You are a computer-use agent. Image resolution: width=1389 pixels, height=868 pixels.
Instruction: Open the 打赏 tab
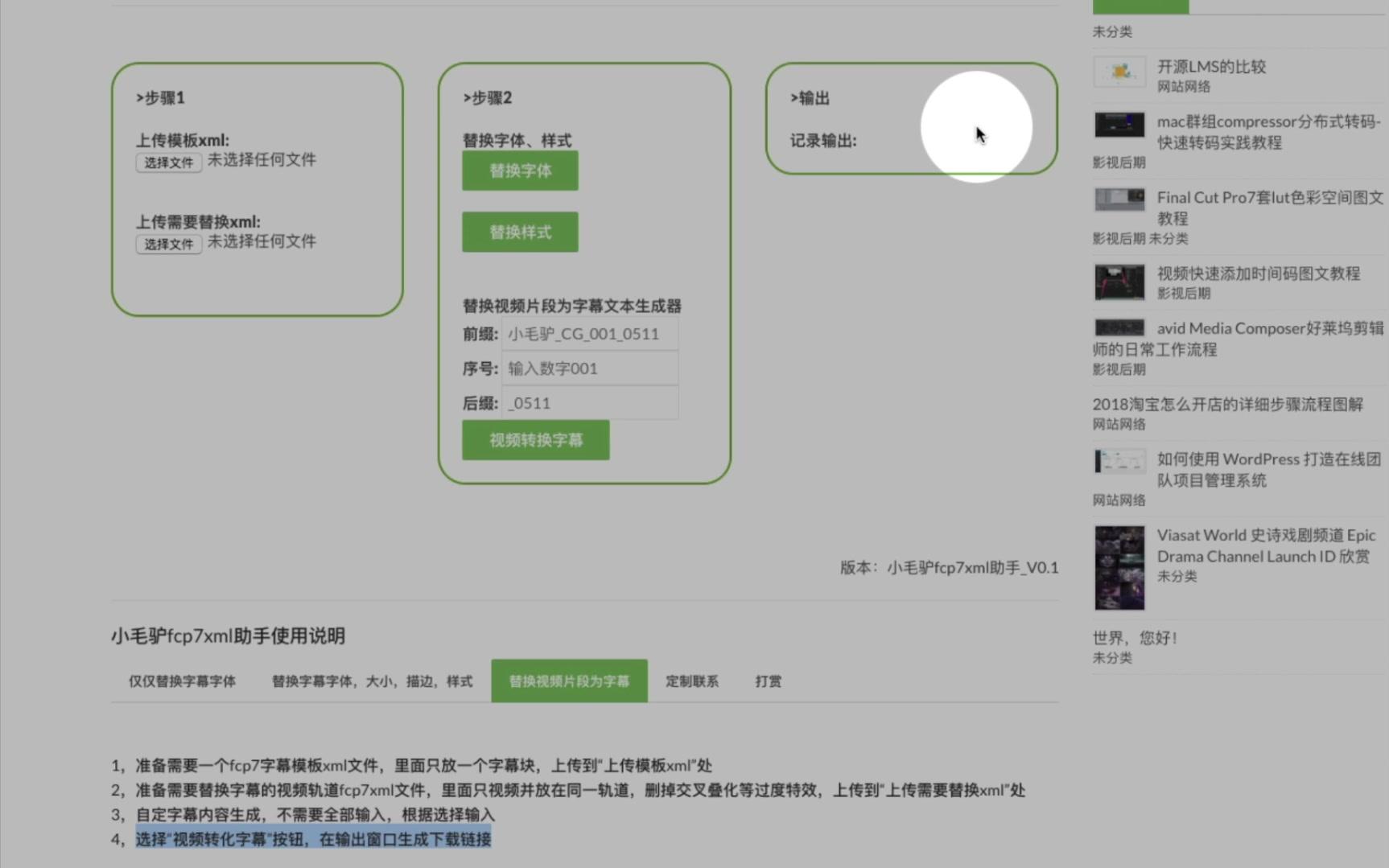tap(767, 681)
